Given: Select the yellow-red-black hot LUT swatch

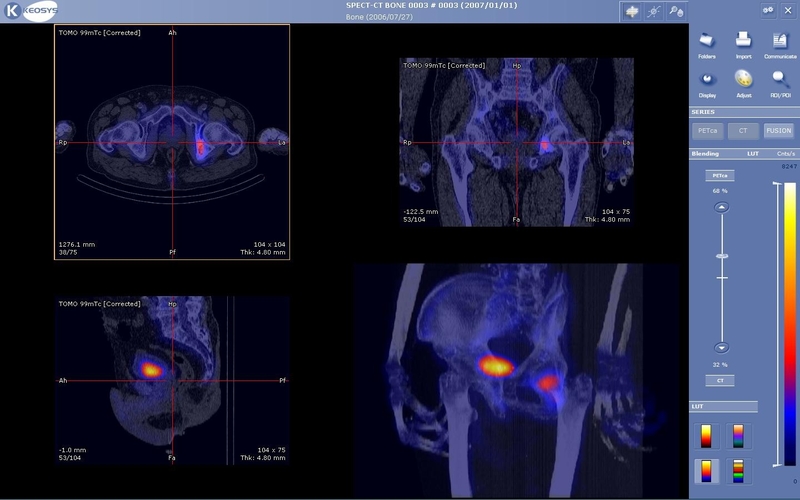Looking at the screenshot, I should 706,436.
